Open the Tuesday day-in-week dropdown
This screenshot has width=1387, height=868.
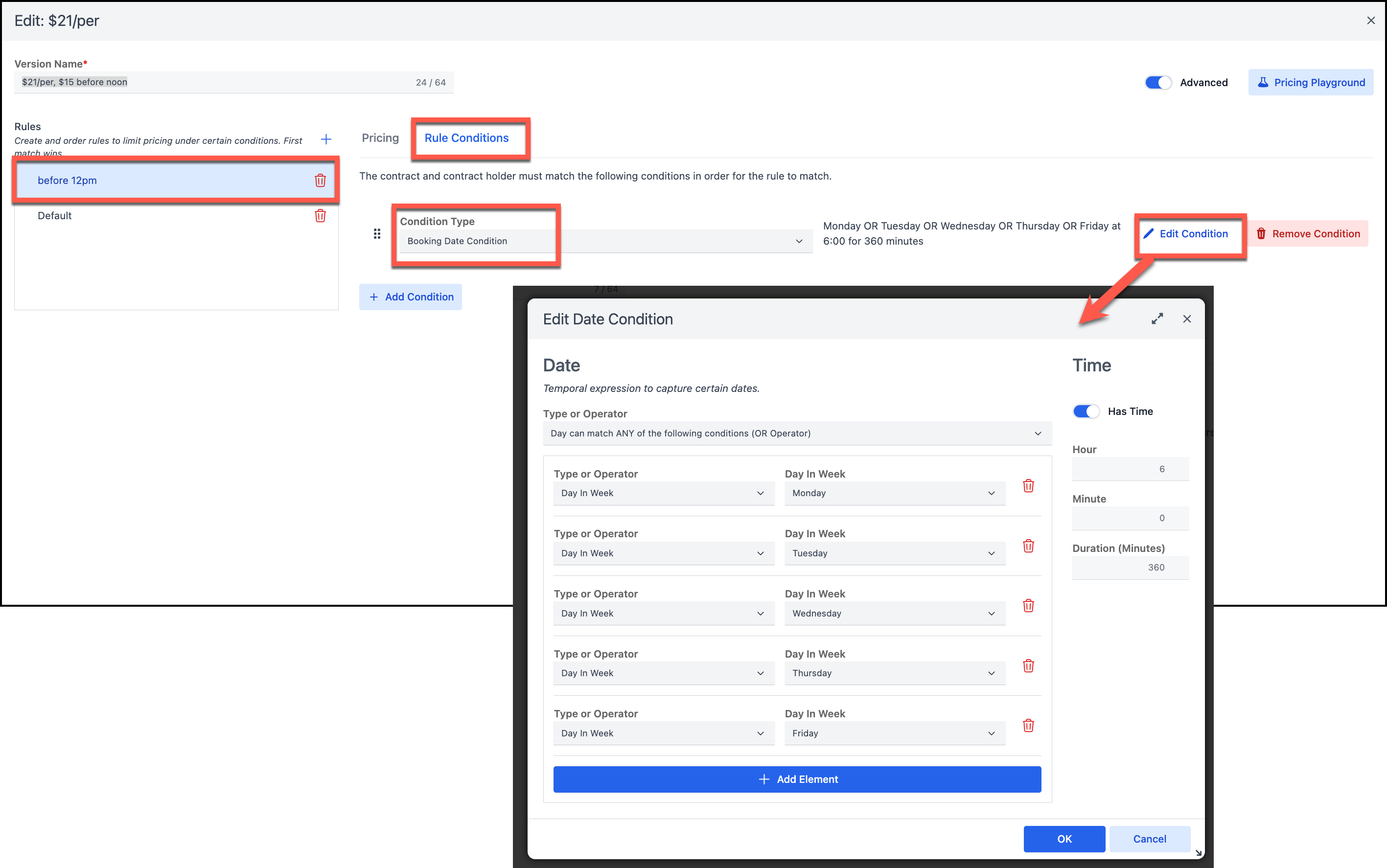[894, 553]
